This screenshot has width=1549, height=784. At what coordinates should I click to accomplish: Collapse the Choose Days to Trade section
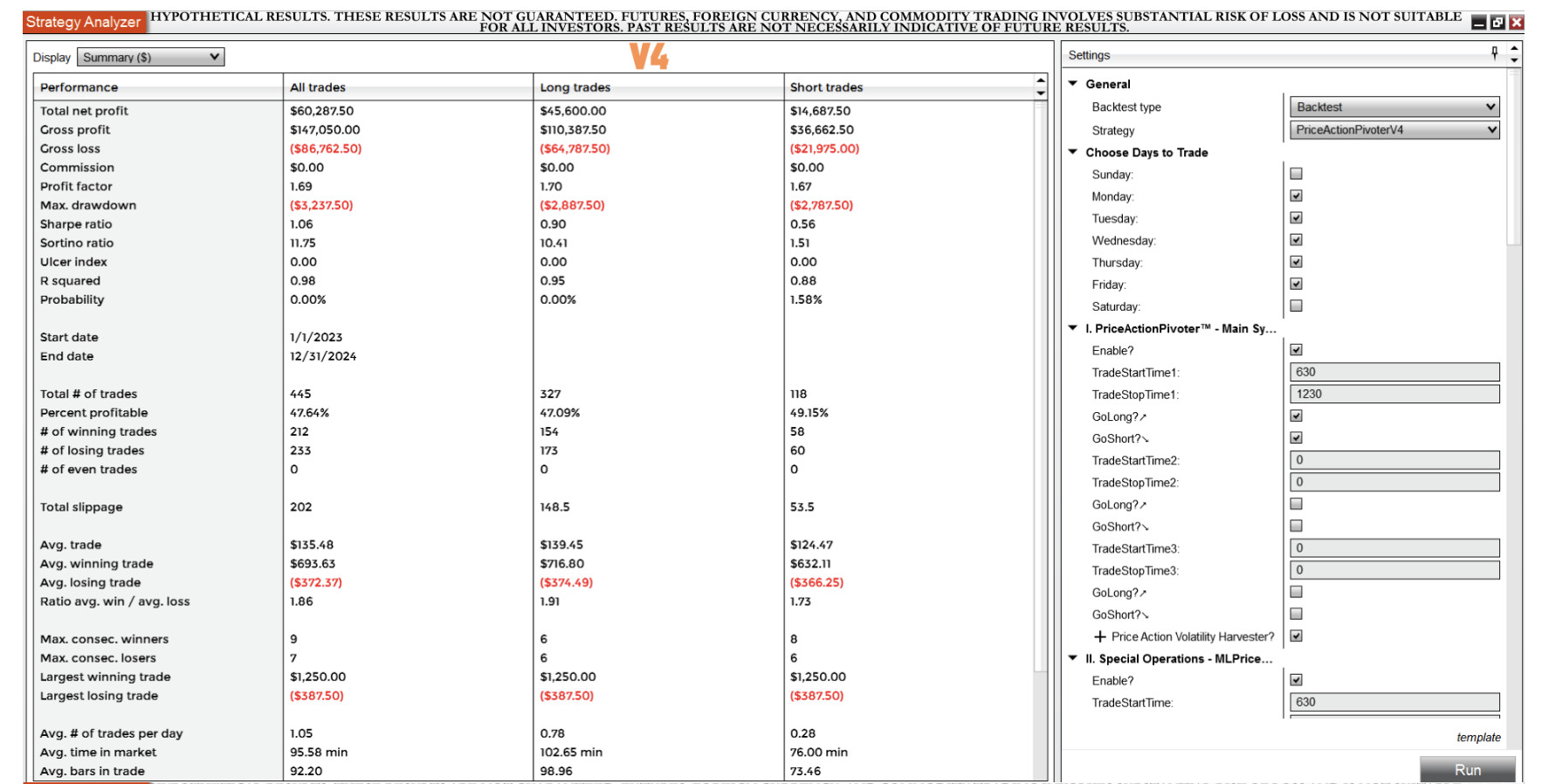pos(1073,152)
